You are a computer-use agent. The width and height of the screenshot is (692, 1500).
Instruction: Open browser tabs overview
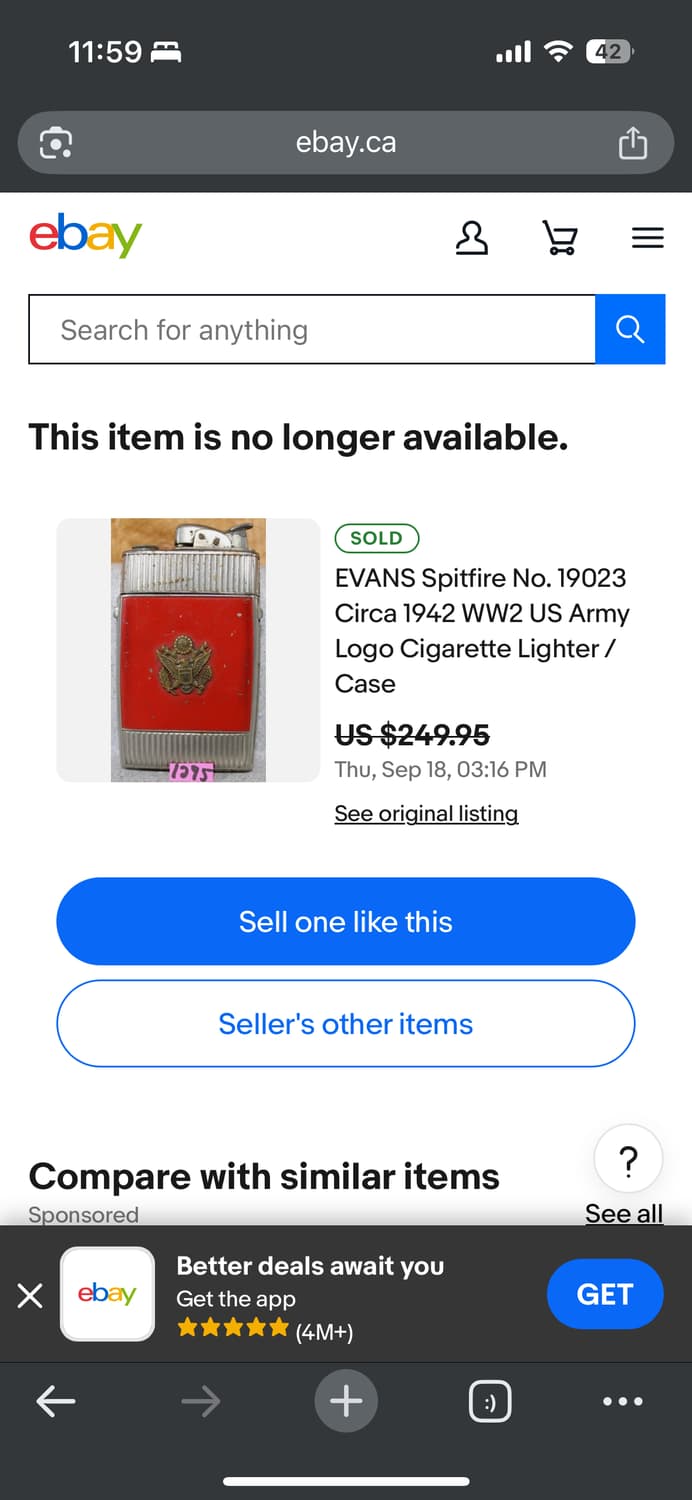tap(489, 1401)
